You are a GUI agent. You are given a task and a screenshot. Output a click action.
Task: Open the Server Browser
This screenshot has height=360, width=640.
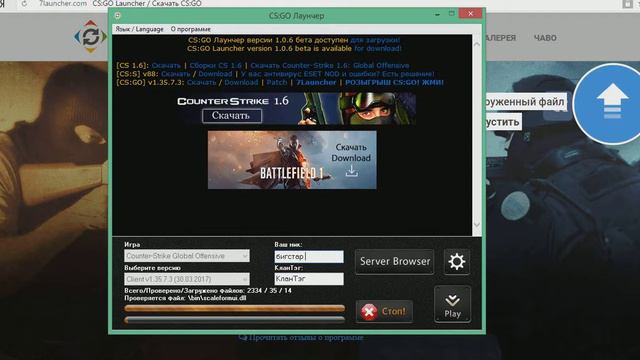tap(394, 261)
